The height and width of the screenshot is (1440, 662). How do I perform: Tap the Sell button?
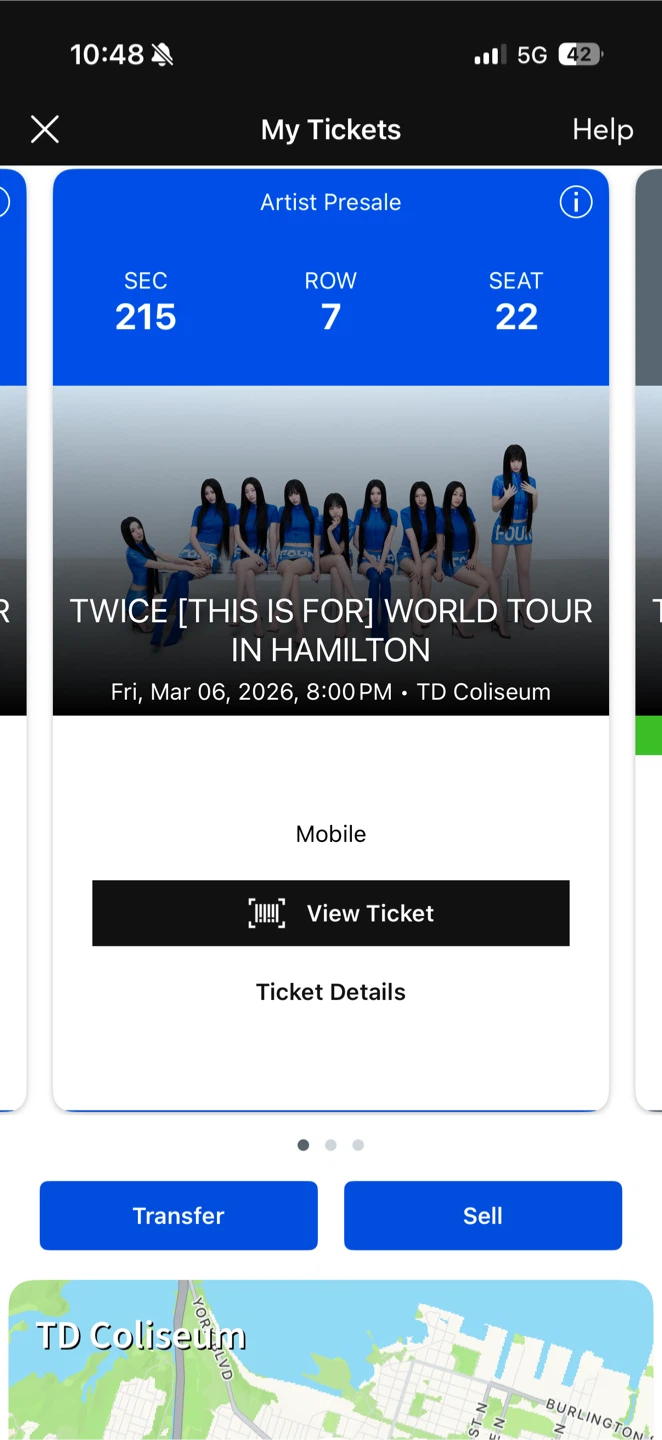point(483,1216)
